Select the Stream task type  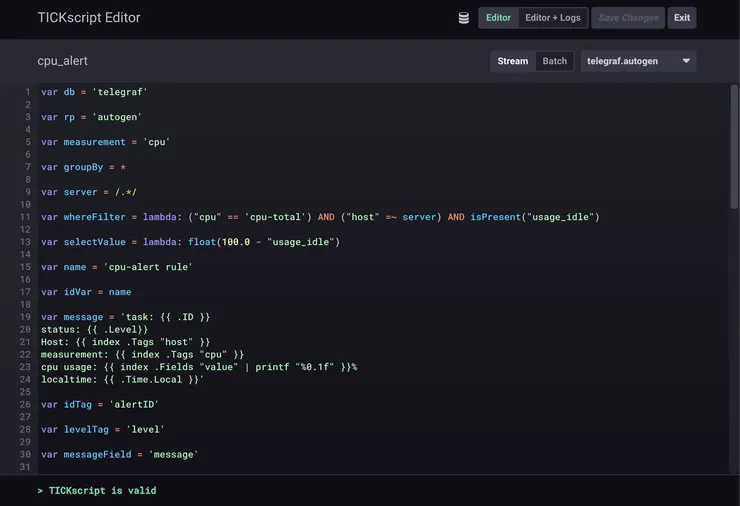[x=512, y=61]
